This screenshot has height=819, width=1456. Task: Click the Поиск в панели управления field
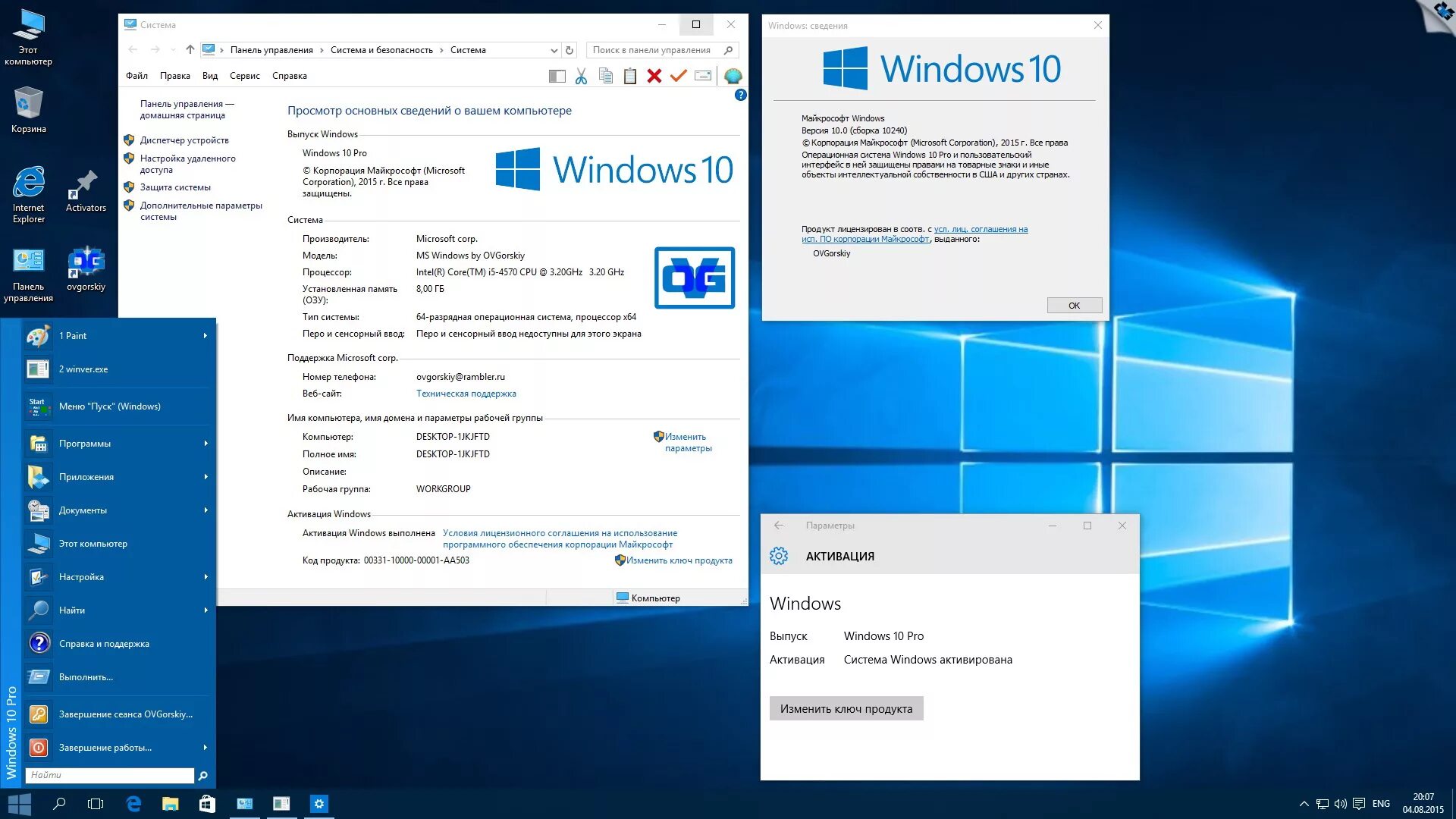[x=662, y=50]
